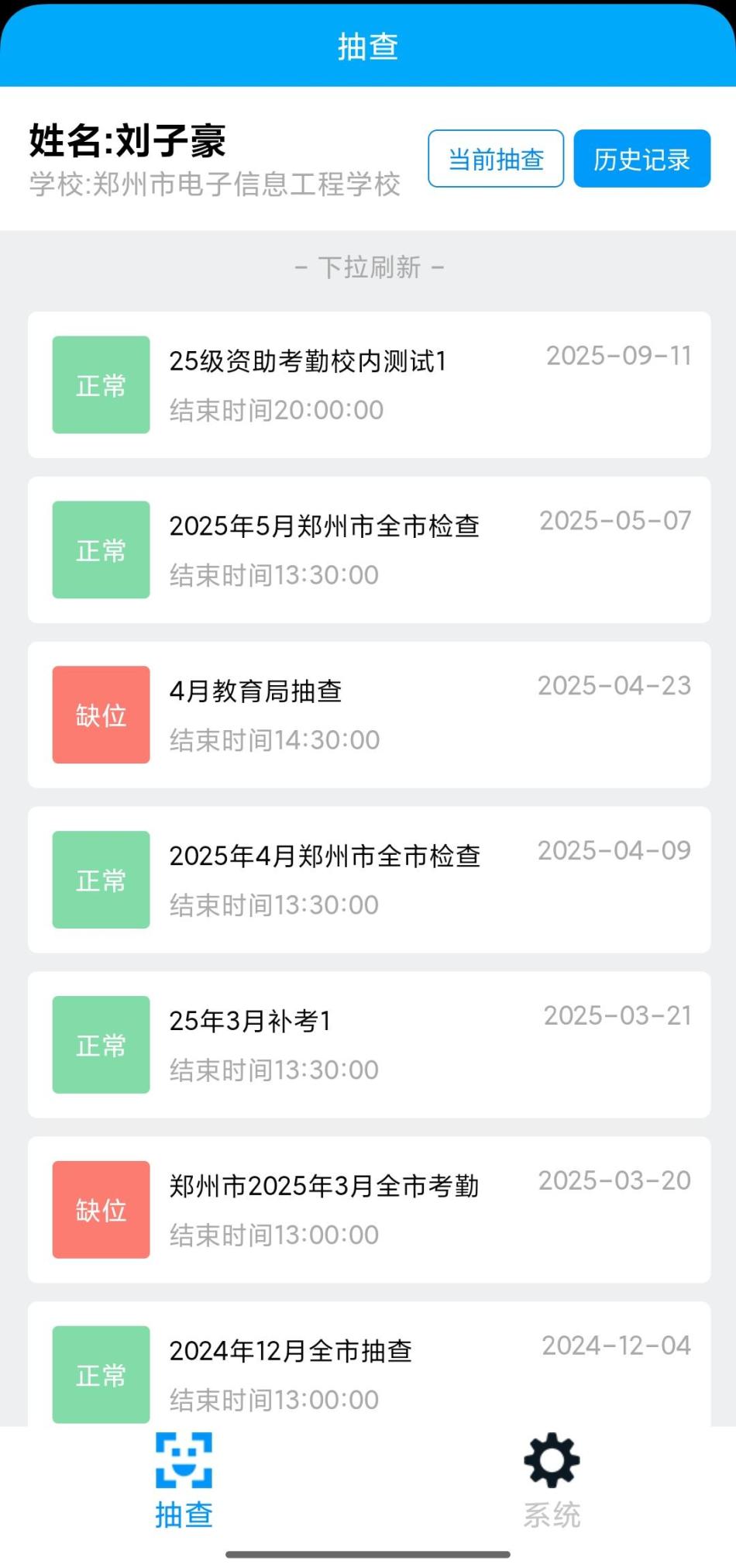
Task: Tap the 下拉刷新 refresh hint
Action: pos(370,267)
